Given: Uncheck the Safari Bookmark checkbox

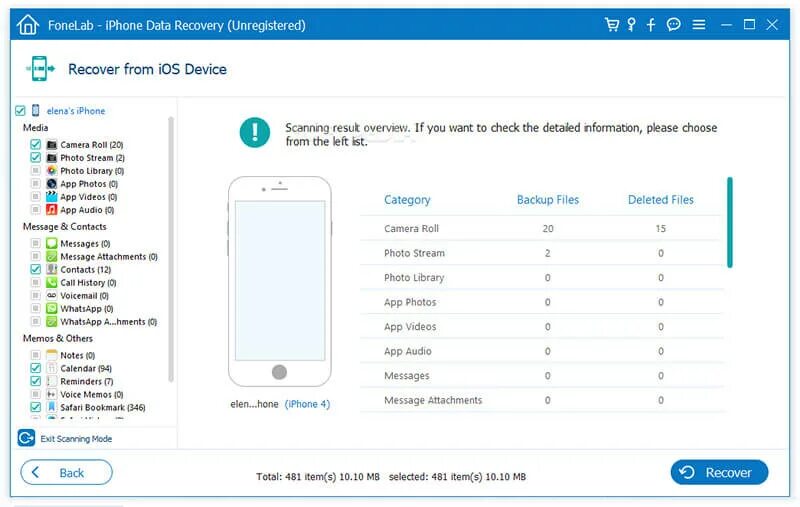Looking at the screenshot, I should click(35, 407).
